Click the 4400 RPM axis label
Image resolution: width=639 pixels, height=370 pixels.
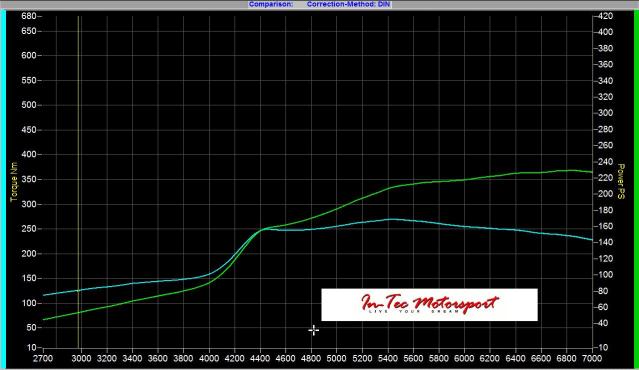pyautogui.click(x=260, y=359)
